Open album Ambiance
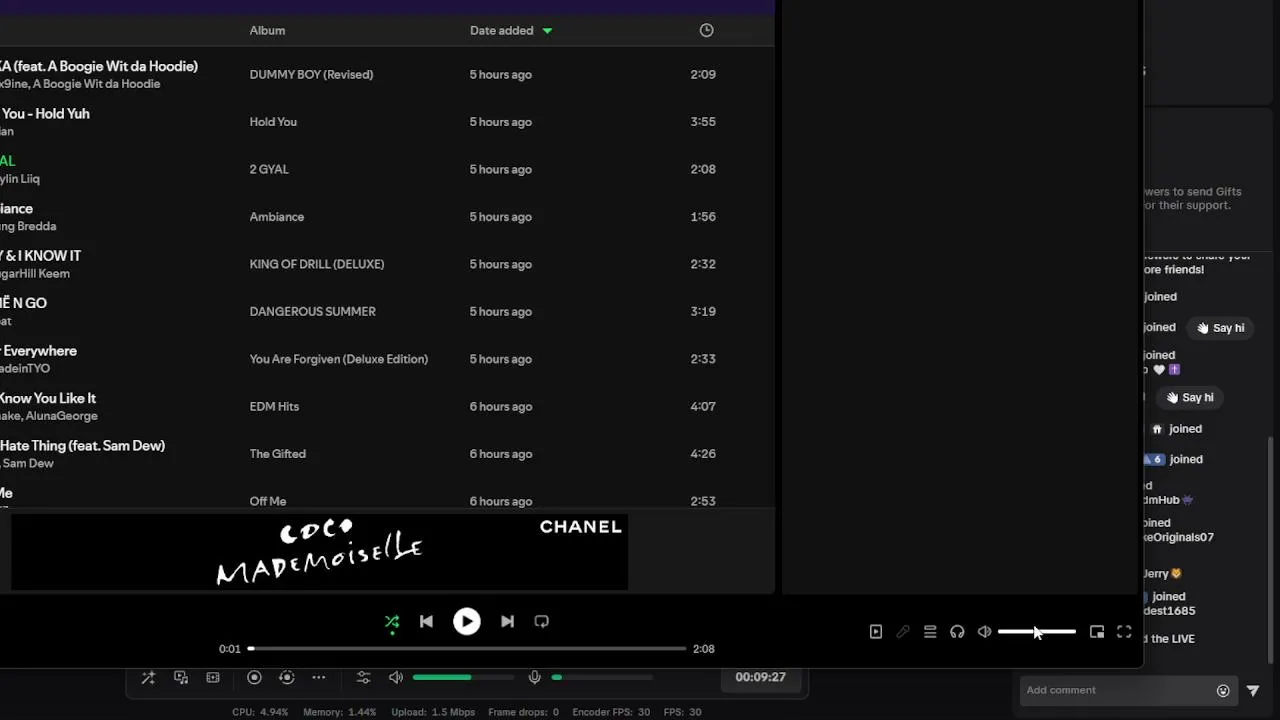Screen dimensions: 1280x720 [x=277, y=217]
